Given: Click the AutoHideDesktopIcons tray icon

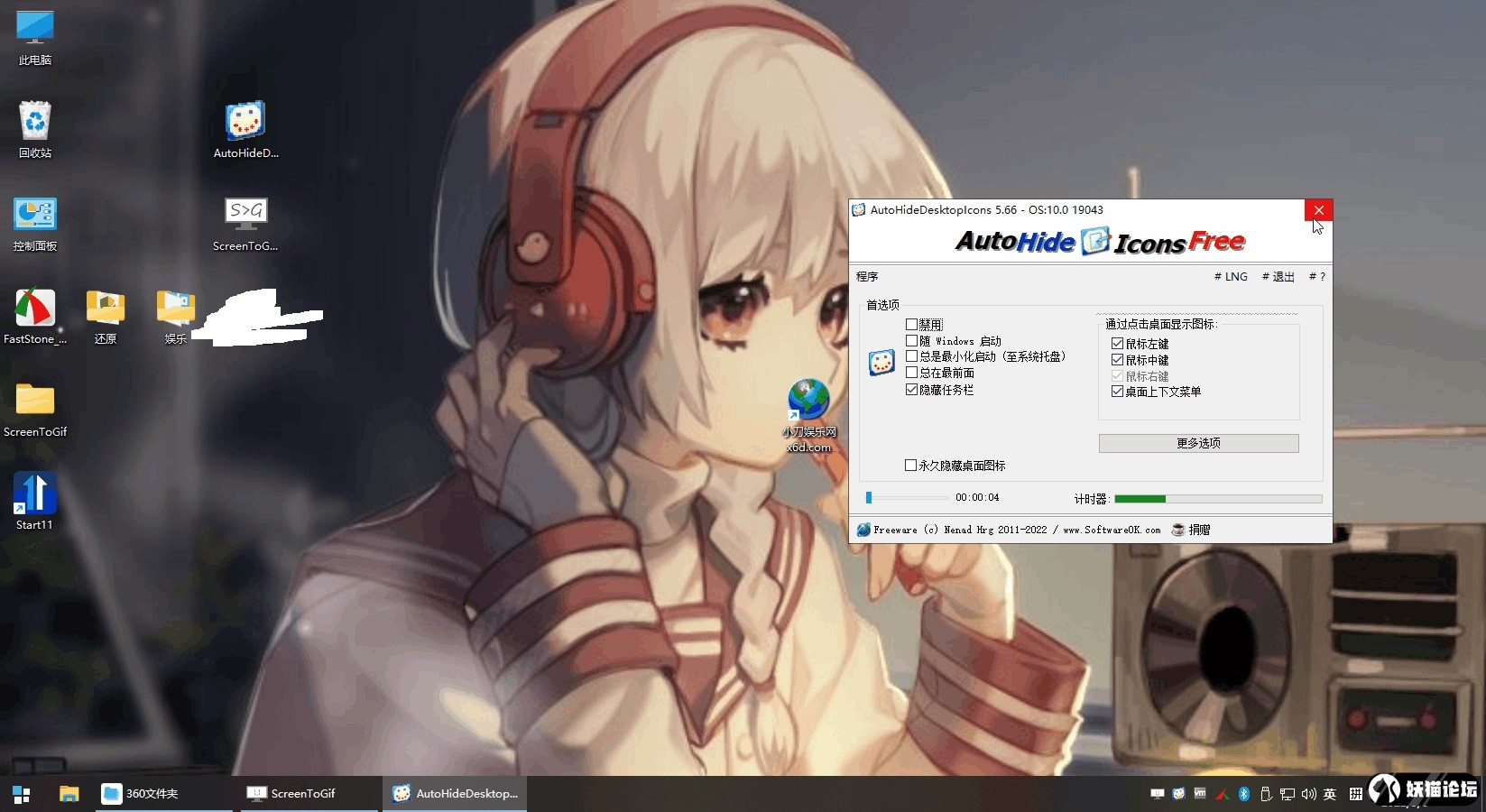Looking at the screenshot, I should point(1178,794).
